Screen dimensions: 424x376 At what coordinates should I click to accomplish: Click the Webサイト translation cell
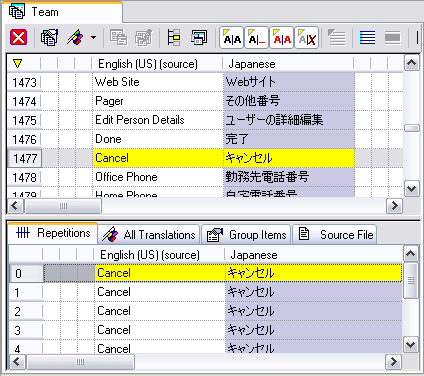coord(289,82)
